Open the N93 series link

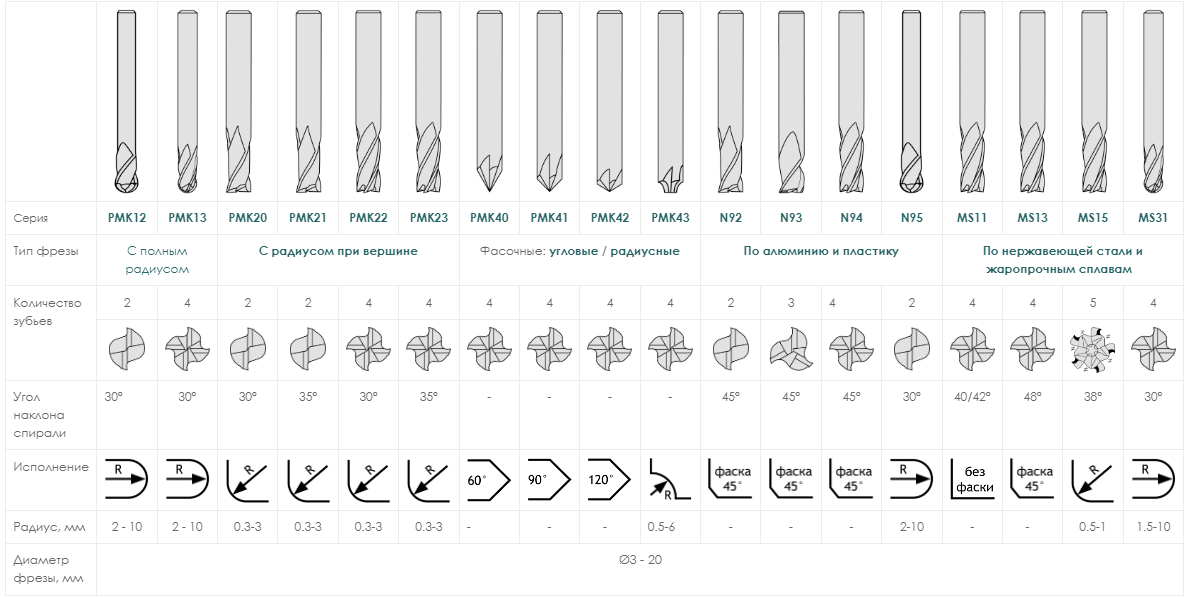point(791,218)
